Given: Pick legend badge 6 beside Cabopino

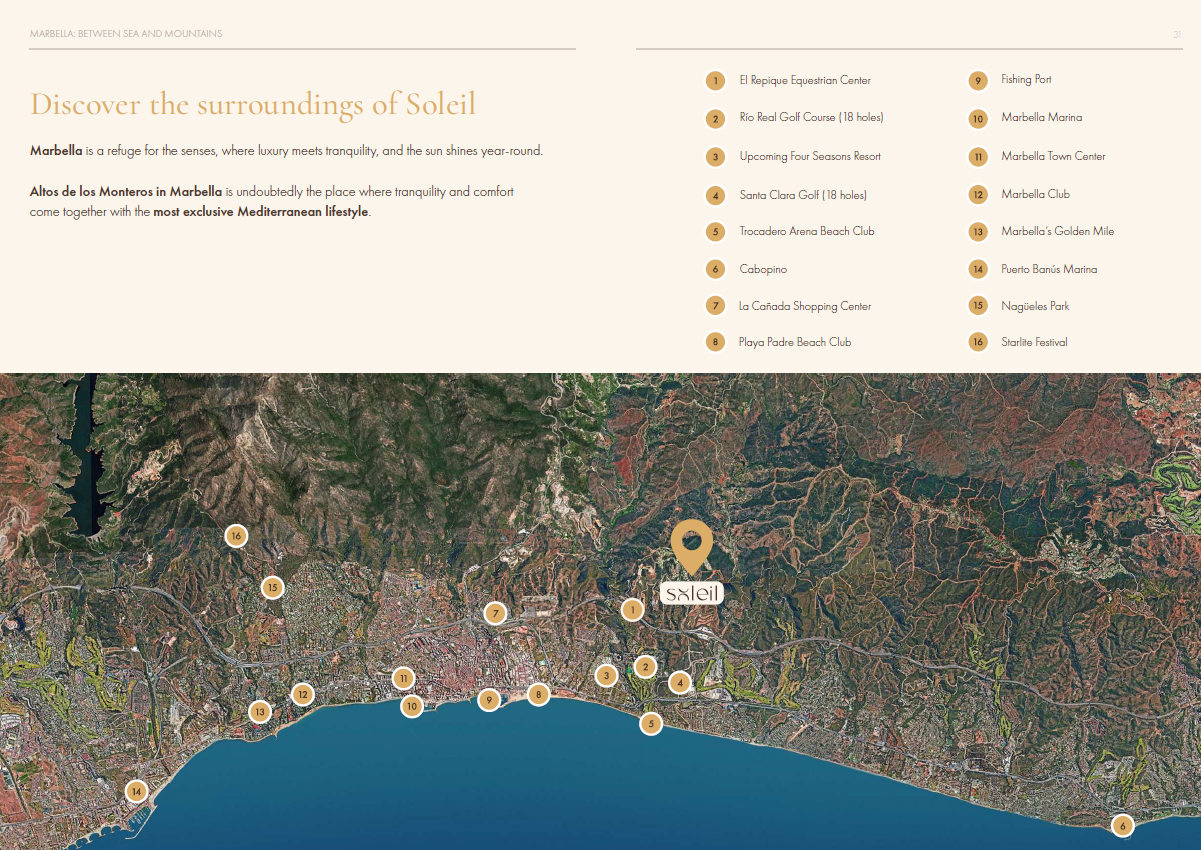Looking at the screenshot, I should tap(715, 269).
